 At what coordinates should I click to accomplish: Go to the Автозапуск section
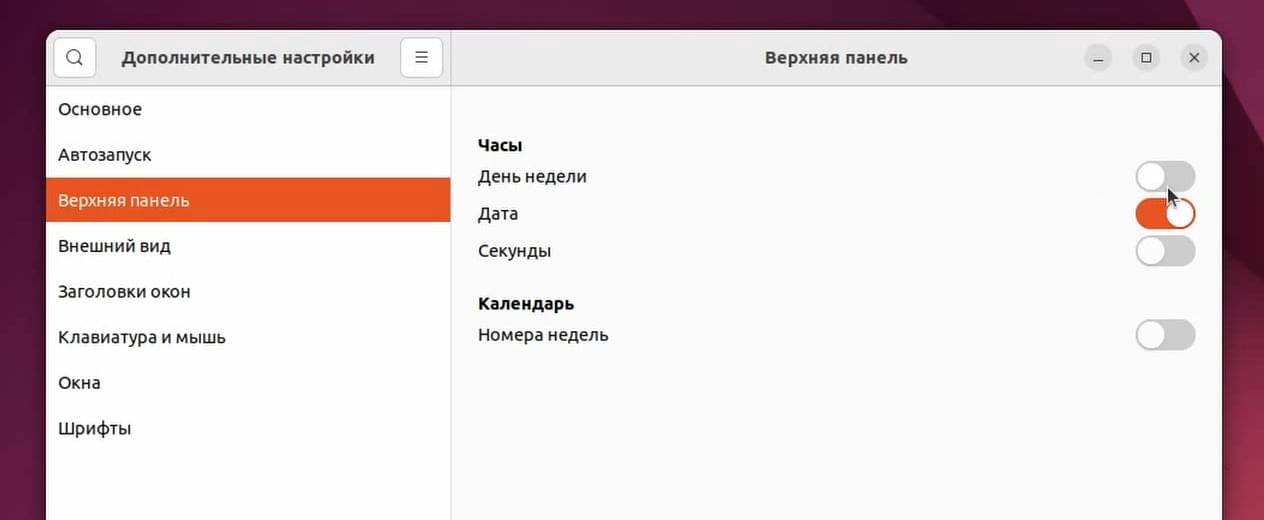248,155
